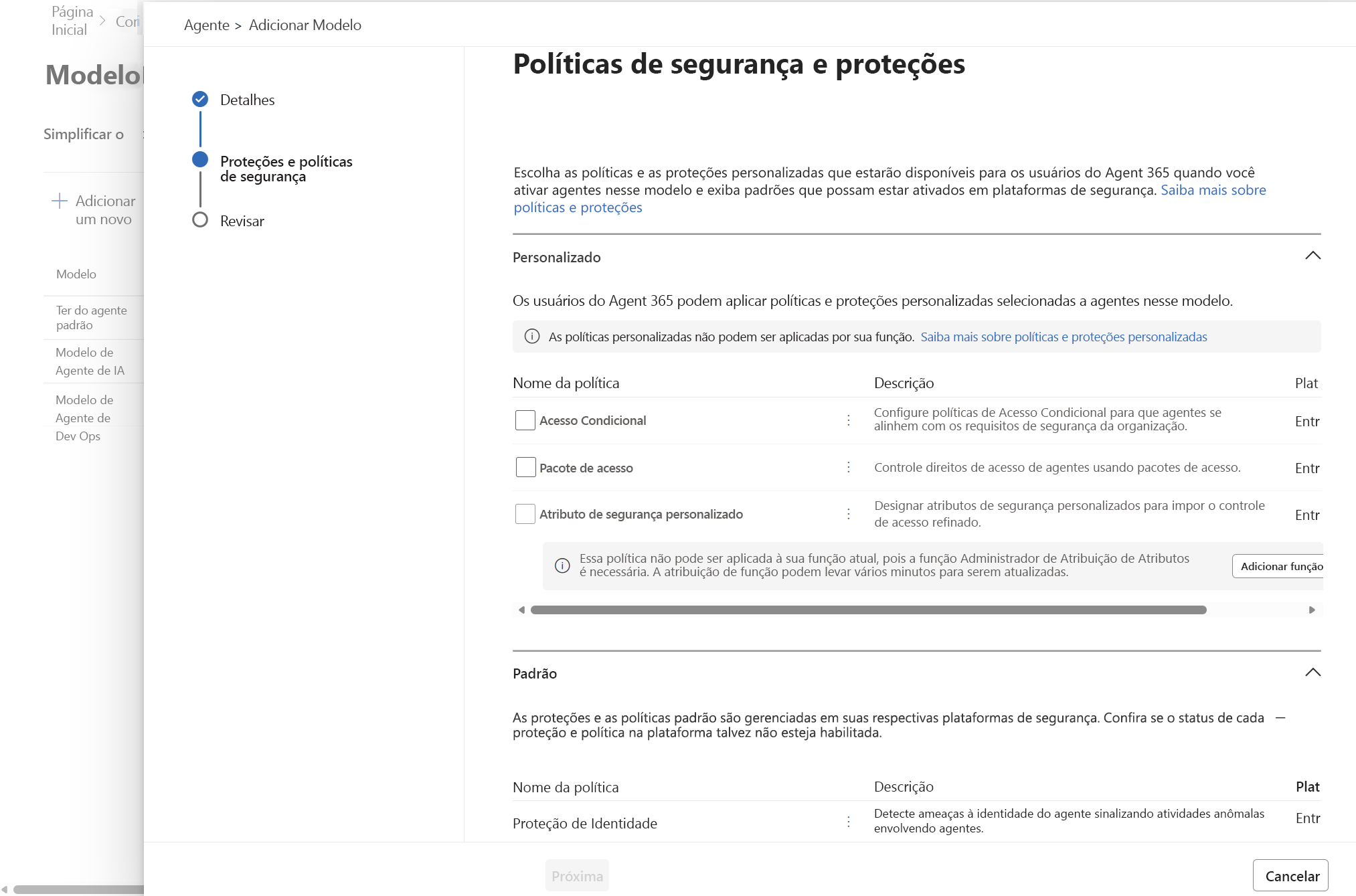Image resolution: width=1356 pixels, height=896 pixels.
Task: Click the plus icon for Adicionar um novo
Action: coord(60,201)
